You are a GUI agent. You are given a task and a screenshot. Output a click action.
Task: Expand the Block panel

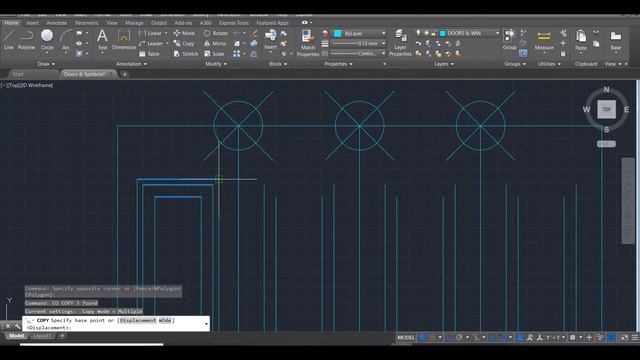(278, 64)
